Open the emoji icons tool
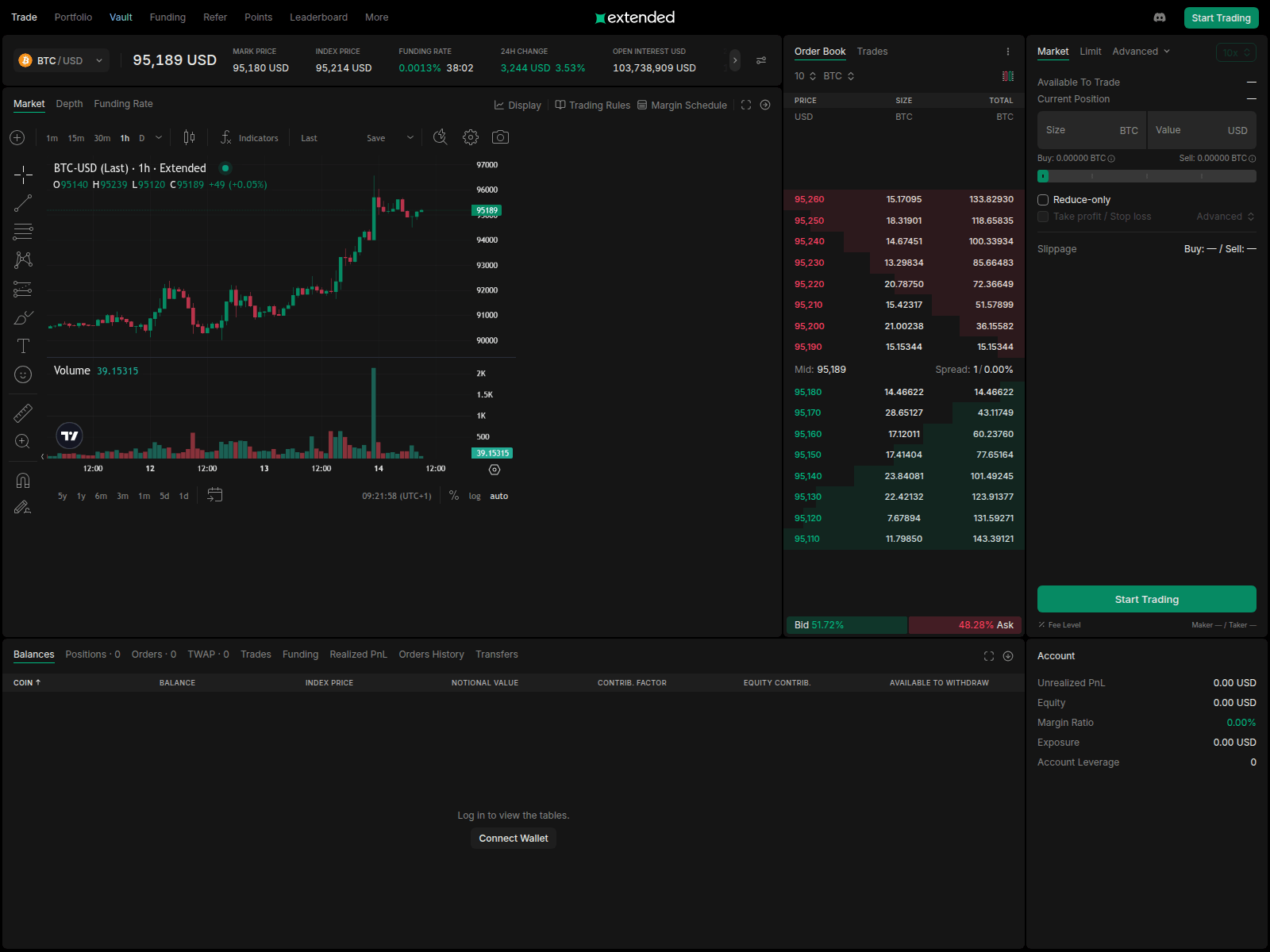The image size is (1270, 952). click(23, 374)
